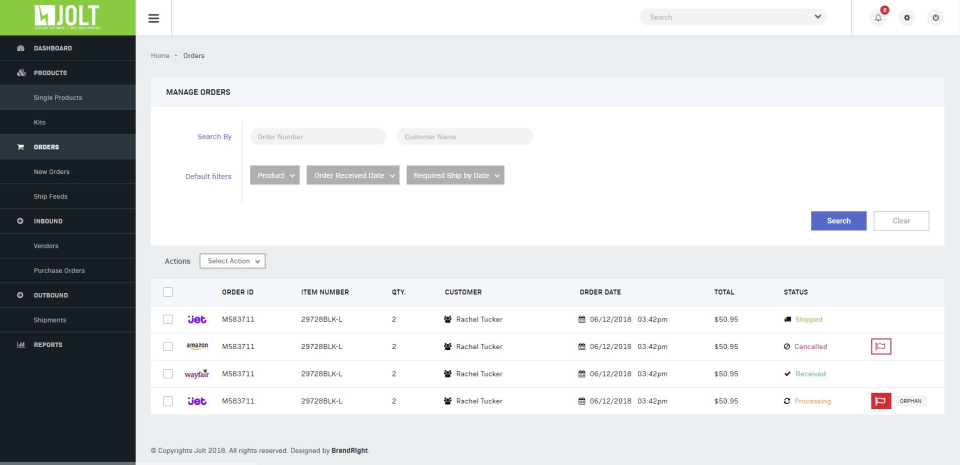Open the Required Ship by Date dropdown
This screenshot has height=465, width=960.
[456, 176]
